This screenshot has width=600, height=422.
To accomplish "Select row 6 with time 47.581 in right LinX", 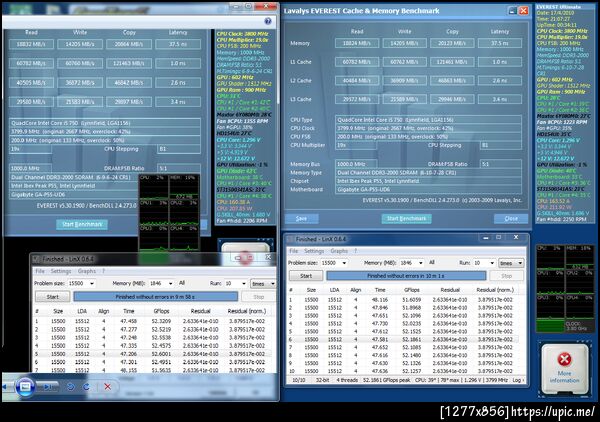I will (402, 339).
